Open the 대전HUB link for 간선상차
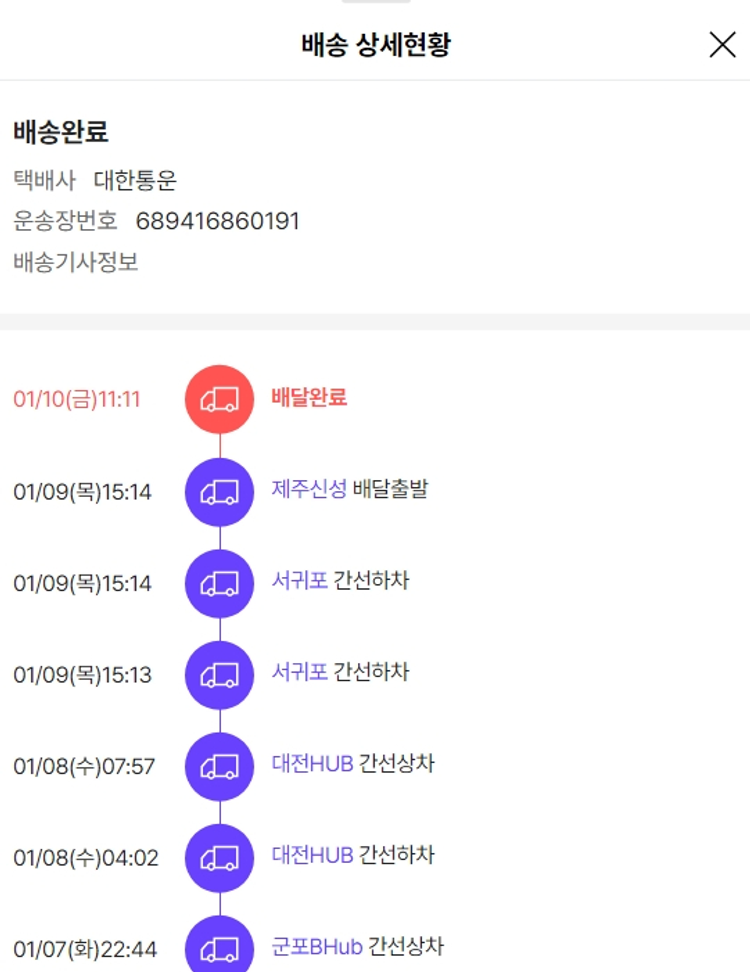Image resolution: width=750 pixels, height=972 pixels. click(x=312, y=765)
